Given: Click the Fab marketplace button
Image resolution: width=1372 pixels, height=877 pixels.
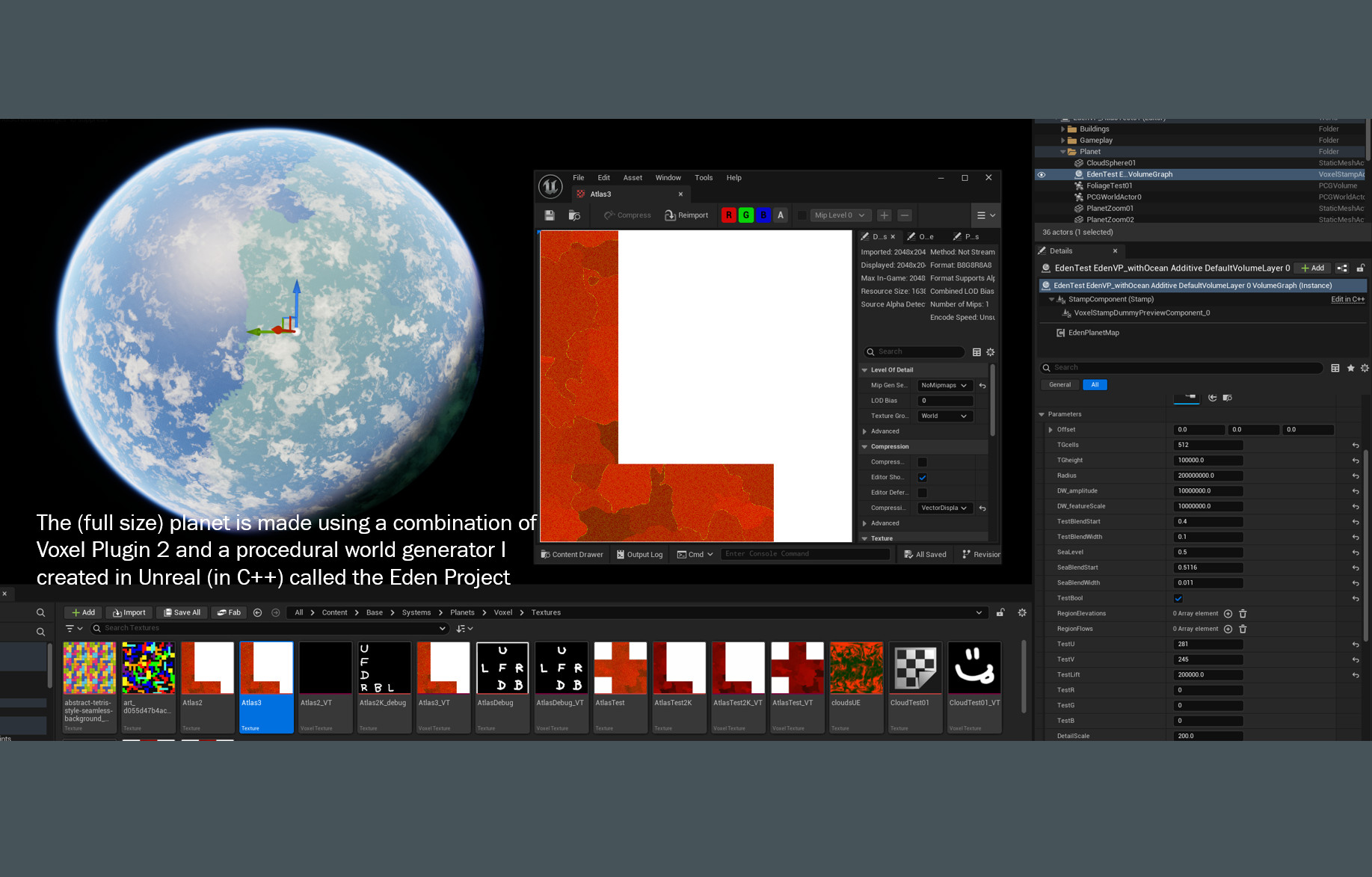Looking at the screenshot, I should pos(229,612).
